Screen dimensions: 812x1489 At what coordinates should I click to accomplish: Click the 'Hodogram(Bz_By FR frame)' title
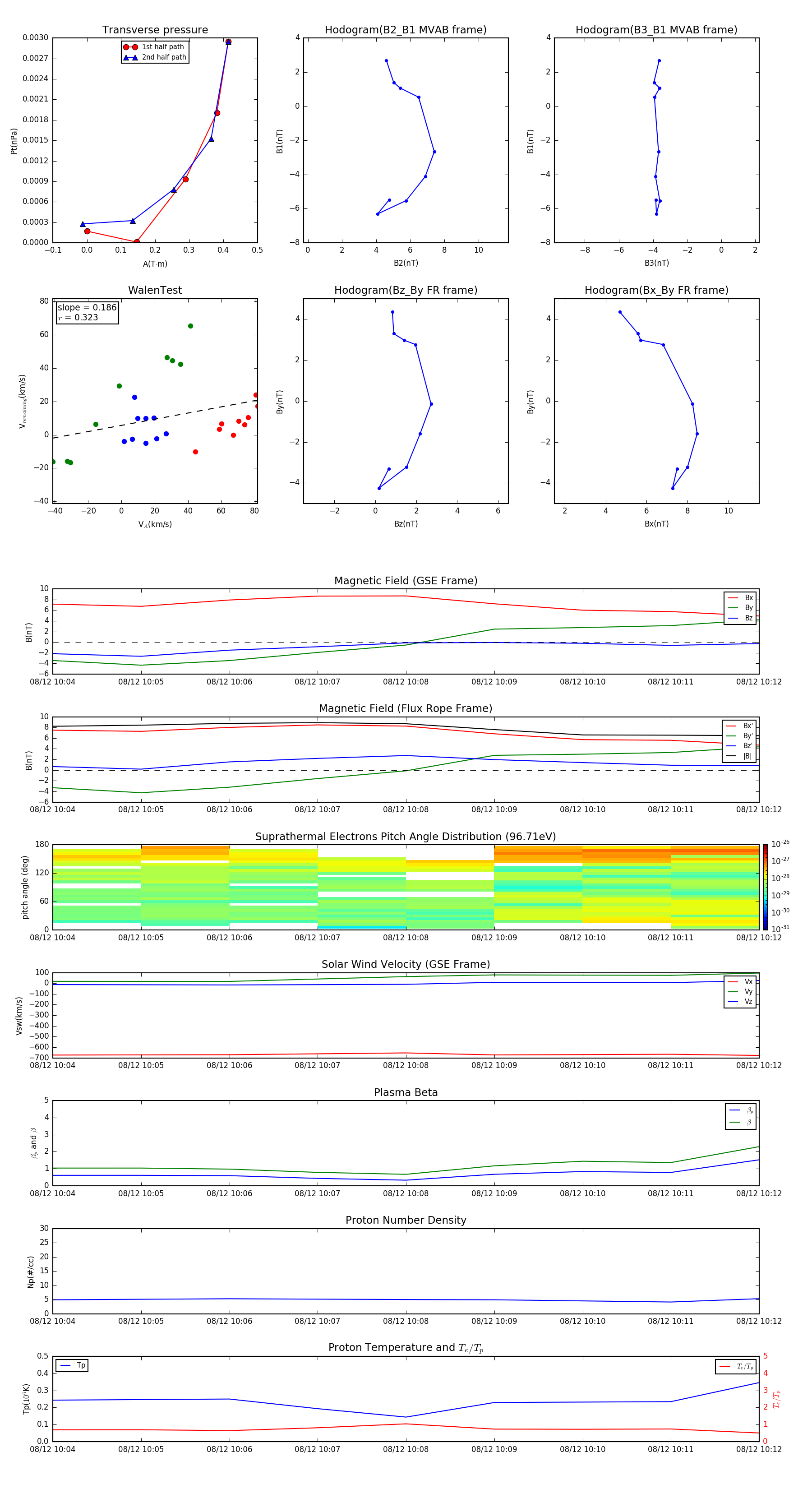[406, 290]
